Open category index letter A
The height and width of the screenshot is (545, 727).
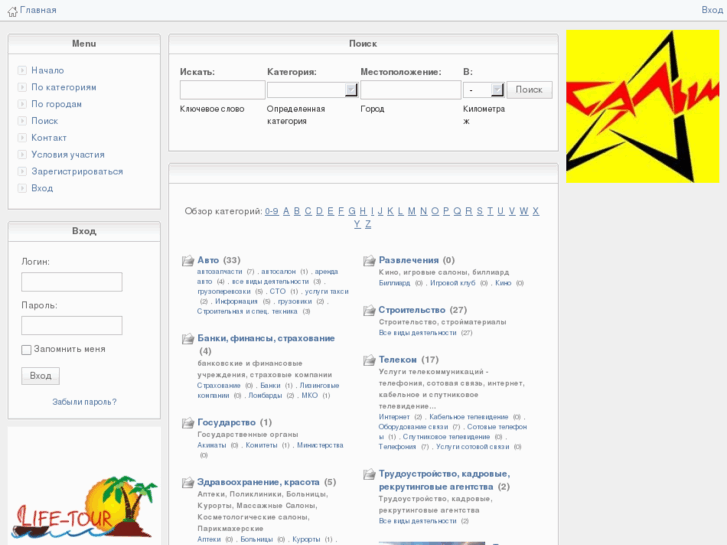point(286,212)
